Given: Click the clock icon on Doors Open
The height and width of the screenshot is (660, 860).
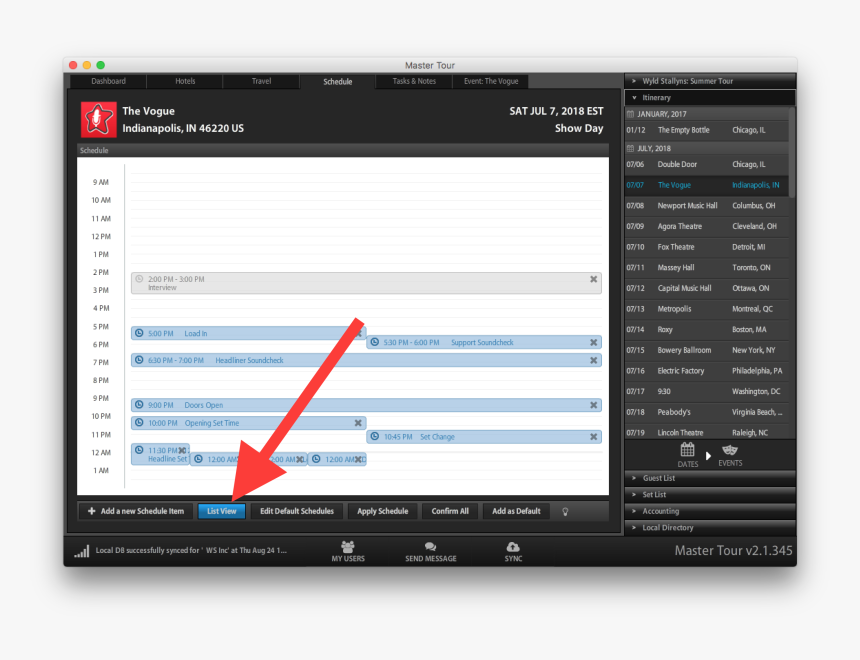Looking at the screenshot, I should point(139,405).
